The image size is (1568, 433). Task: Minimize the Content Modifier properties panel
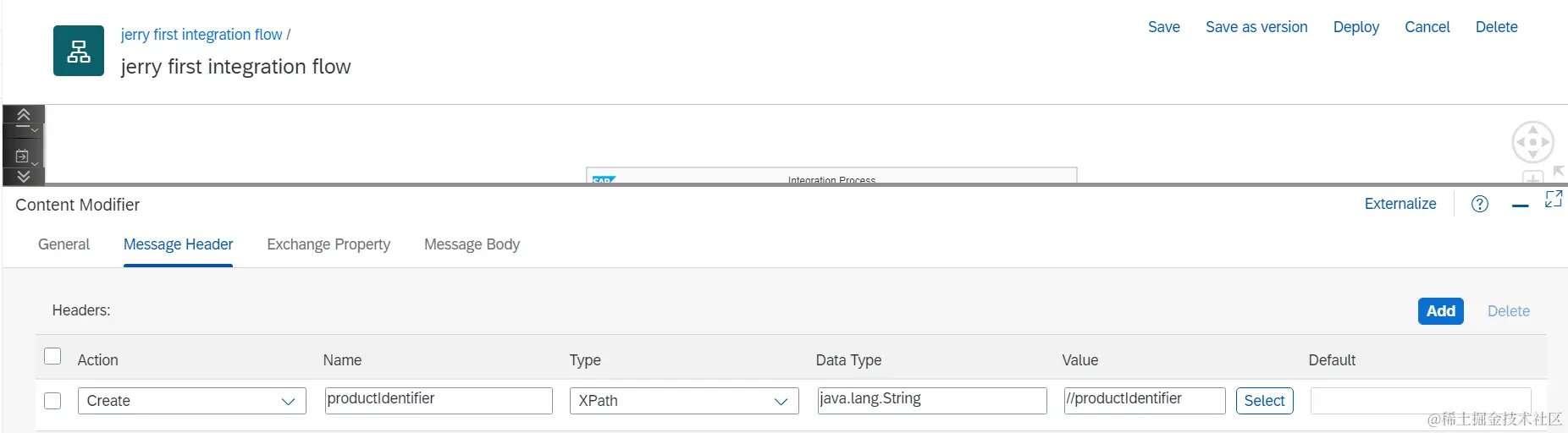(1521, 206)
